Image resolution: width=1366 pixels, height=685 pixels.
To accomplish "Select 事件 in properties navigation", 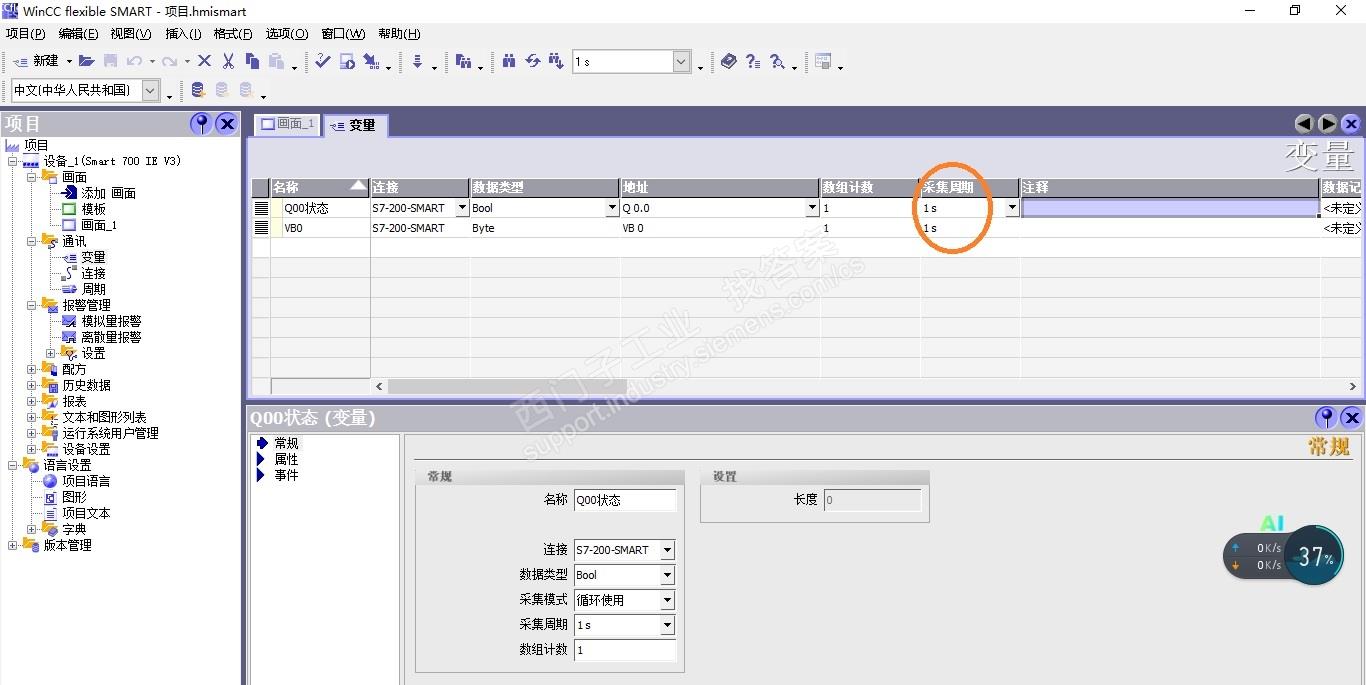I will [286, 475].
